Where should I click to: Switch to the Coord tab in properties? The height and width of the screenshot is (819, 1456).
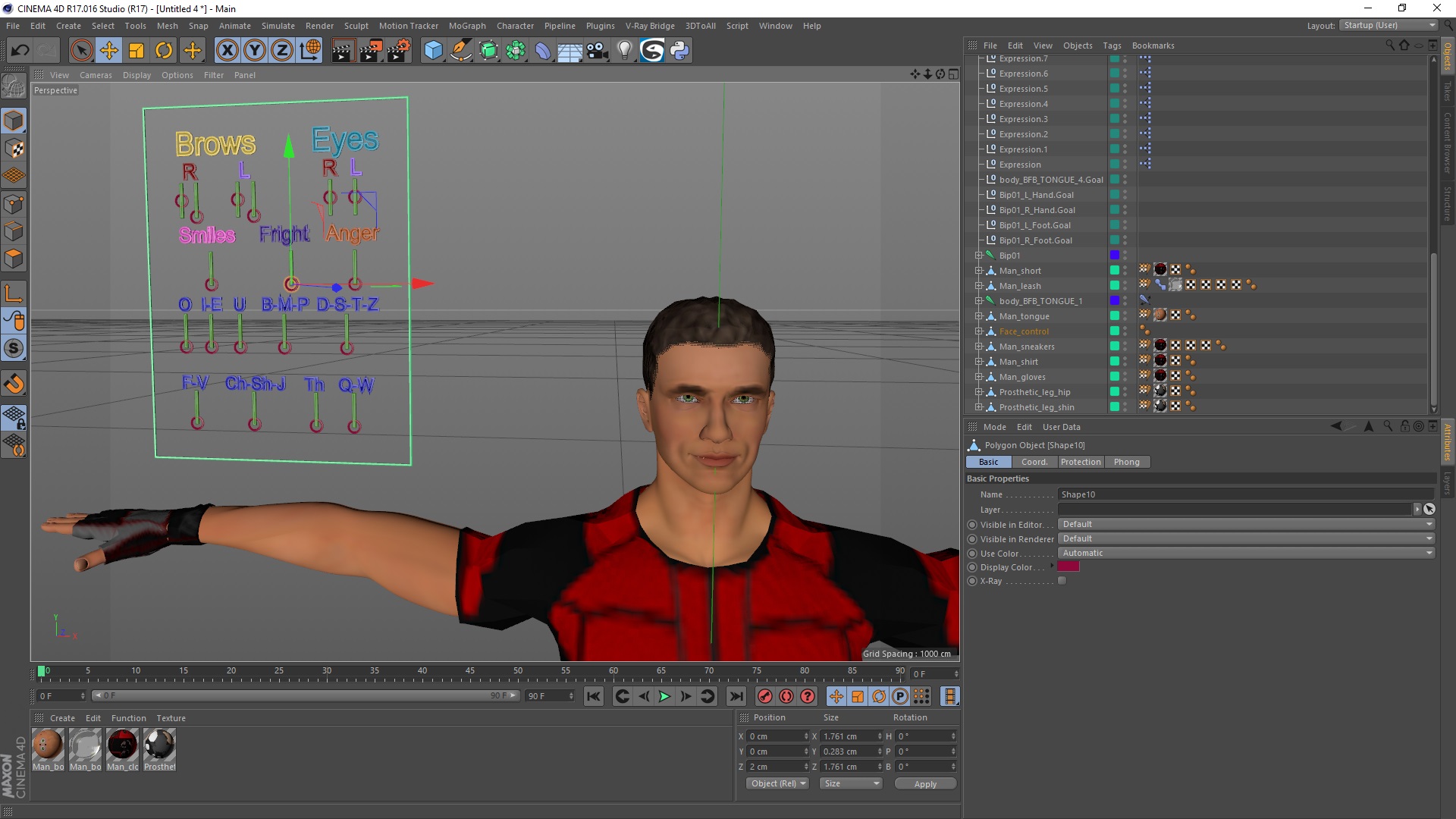1034,462
